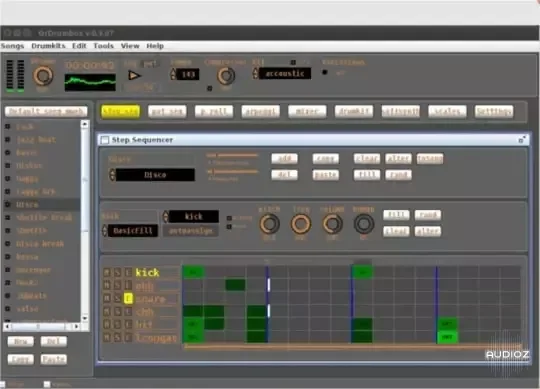Open the Songs menu

tap(12, 46)
